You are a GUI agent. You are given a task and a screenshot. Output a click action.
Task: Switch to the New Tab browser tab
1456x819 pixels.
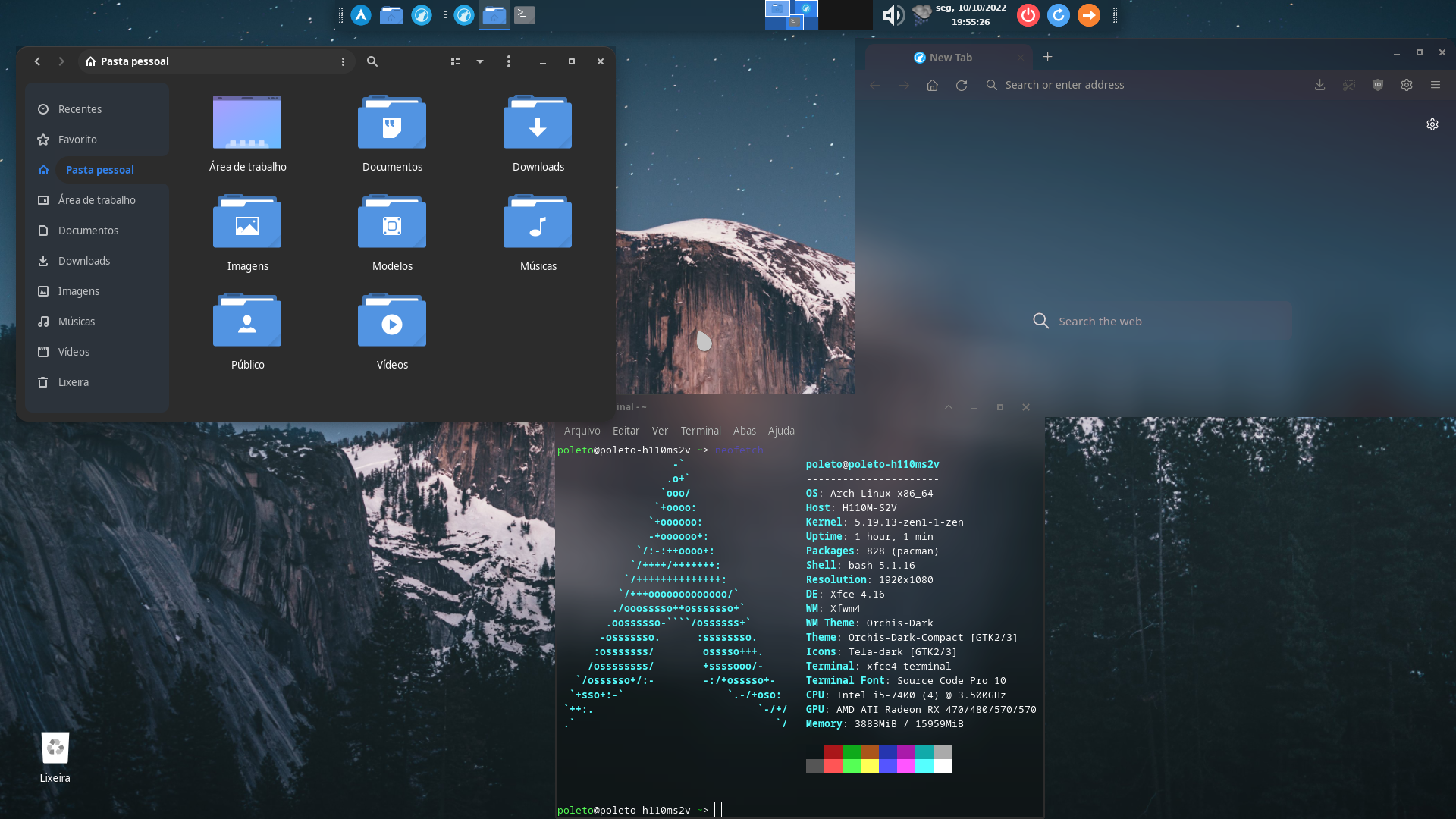952,57
